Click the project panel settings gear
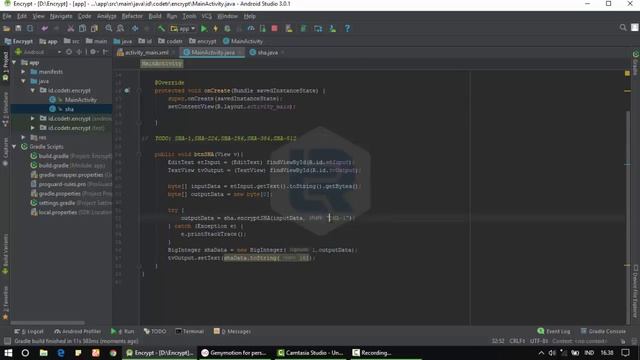Viewport: 640px width, 360px height. [93, 52]
